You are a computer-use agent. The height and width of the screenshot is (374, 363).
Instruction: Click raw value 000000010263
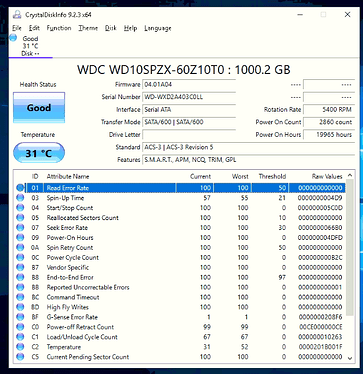320,337
